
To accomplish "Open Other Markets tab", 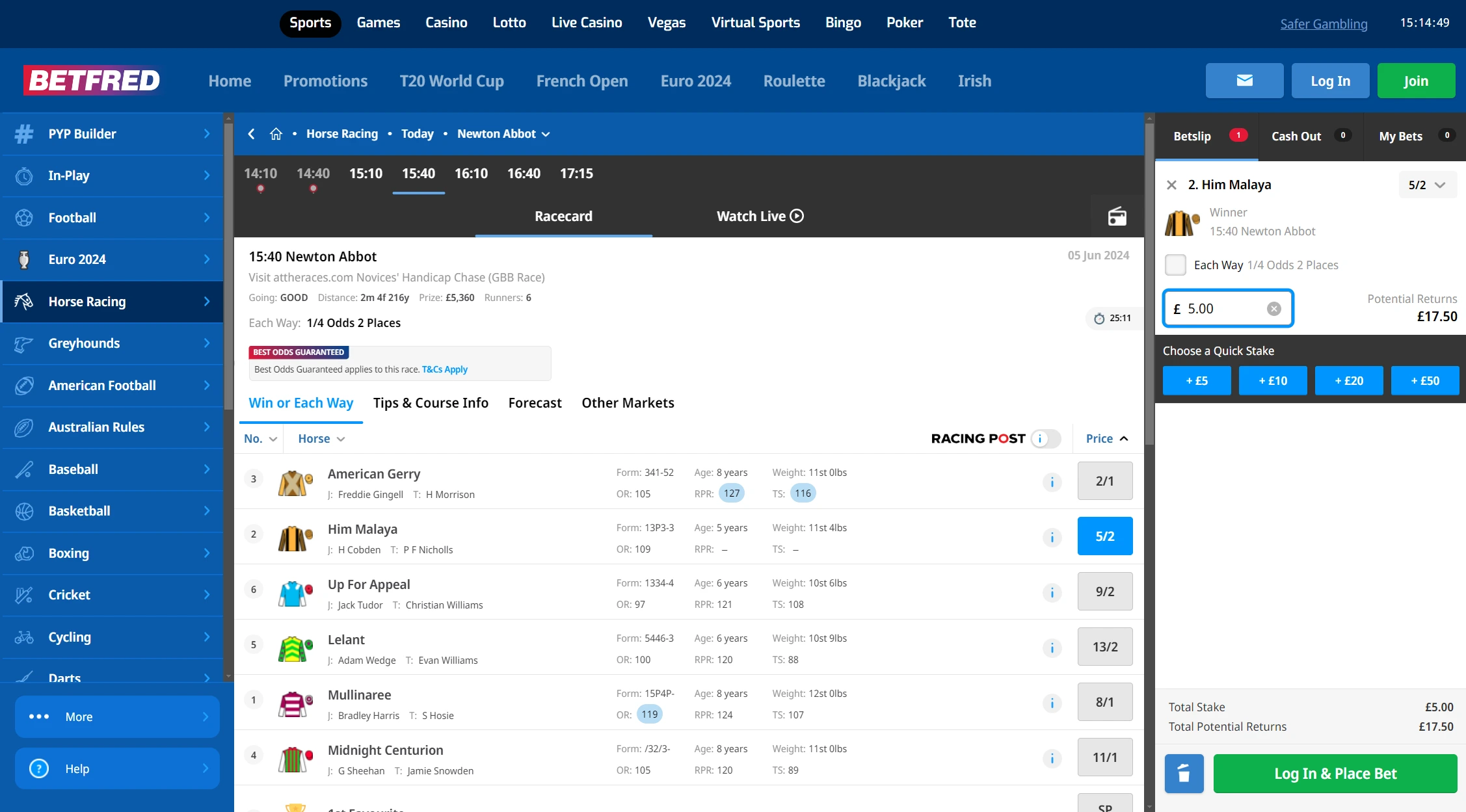I will click(628, 403).
